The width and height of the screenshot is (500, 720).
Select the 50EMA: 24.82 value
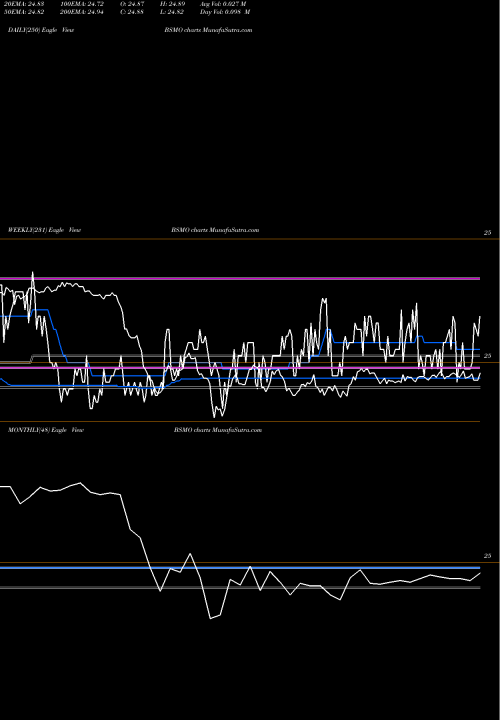[x=24, y=12]
